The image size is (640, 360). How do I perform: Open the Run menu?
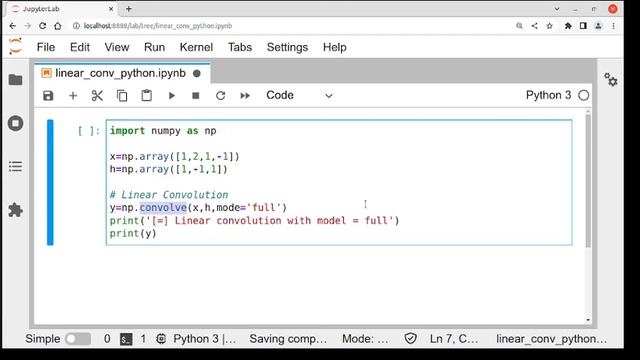[154, 47]
